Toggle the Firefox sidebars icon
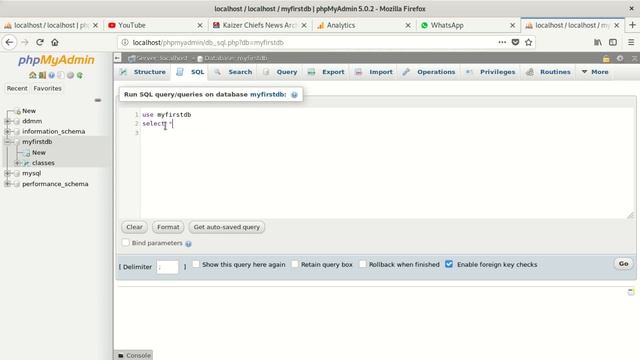 pyautogui.click(x=613, y=42)
